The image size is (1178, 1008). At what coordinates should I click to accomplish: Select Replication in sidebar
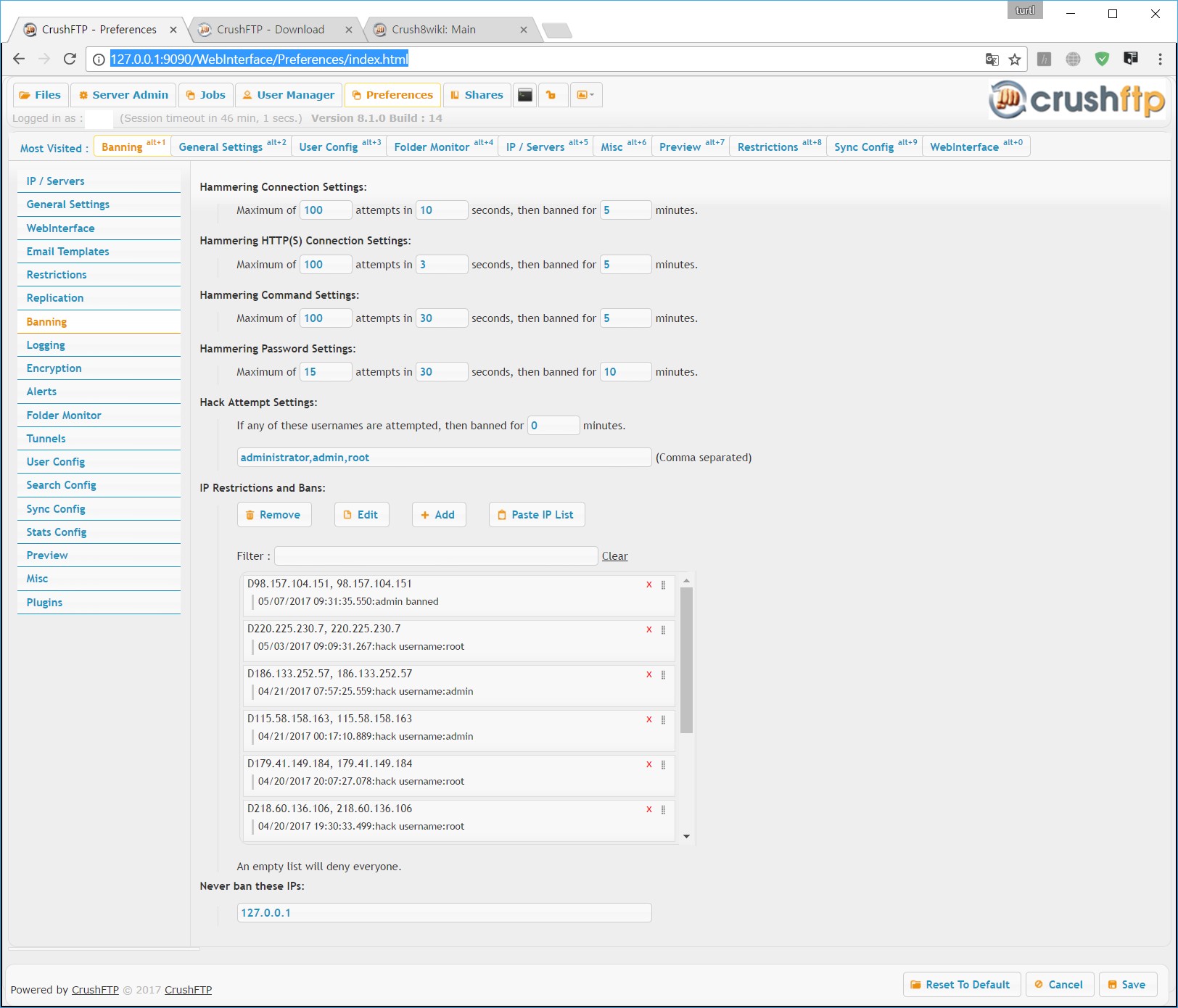point(99,298)
